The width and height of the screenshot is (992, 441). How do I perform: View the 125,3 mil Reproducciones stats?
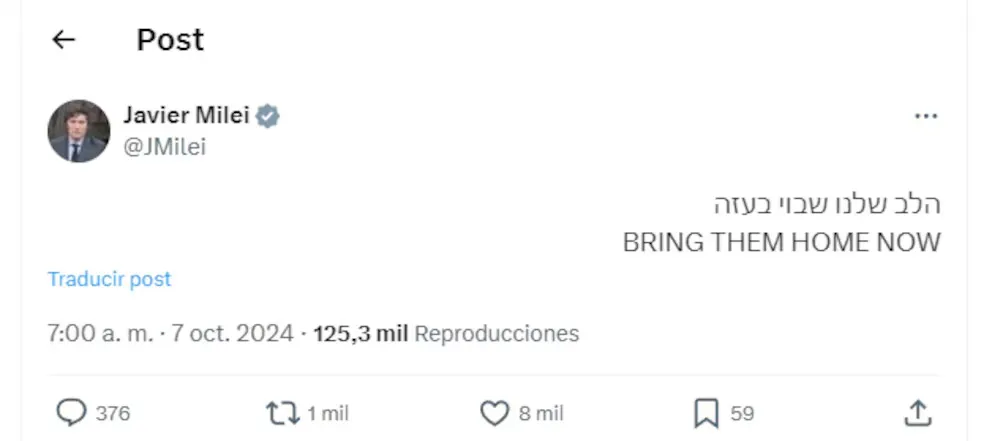[x=446, y=333]
